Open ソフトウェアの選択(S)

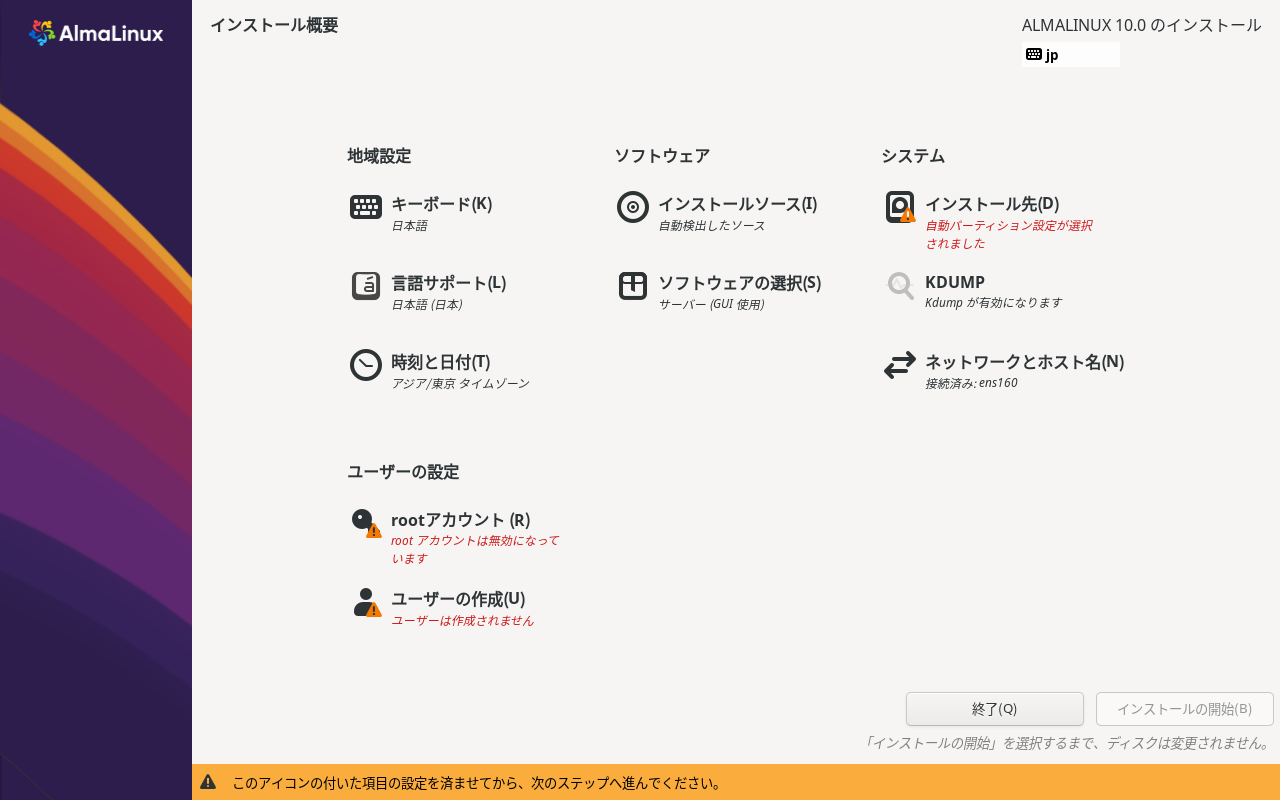click(740, 283)
